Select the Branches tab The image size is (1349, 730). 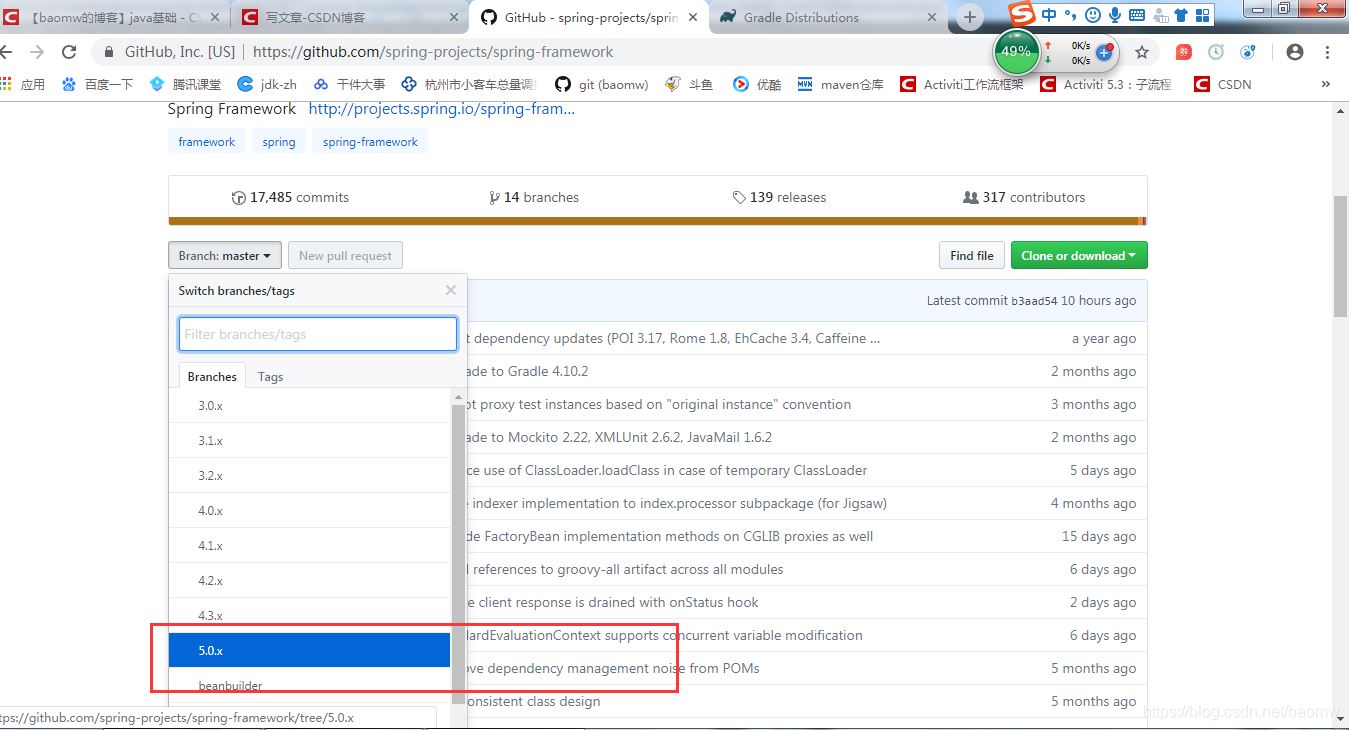pos(212,377)
